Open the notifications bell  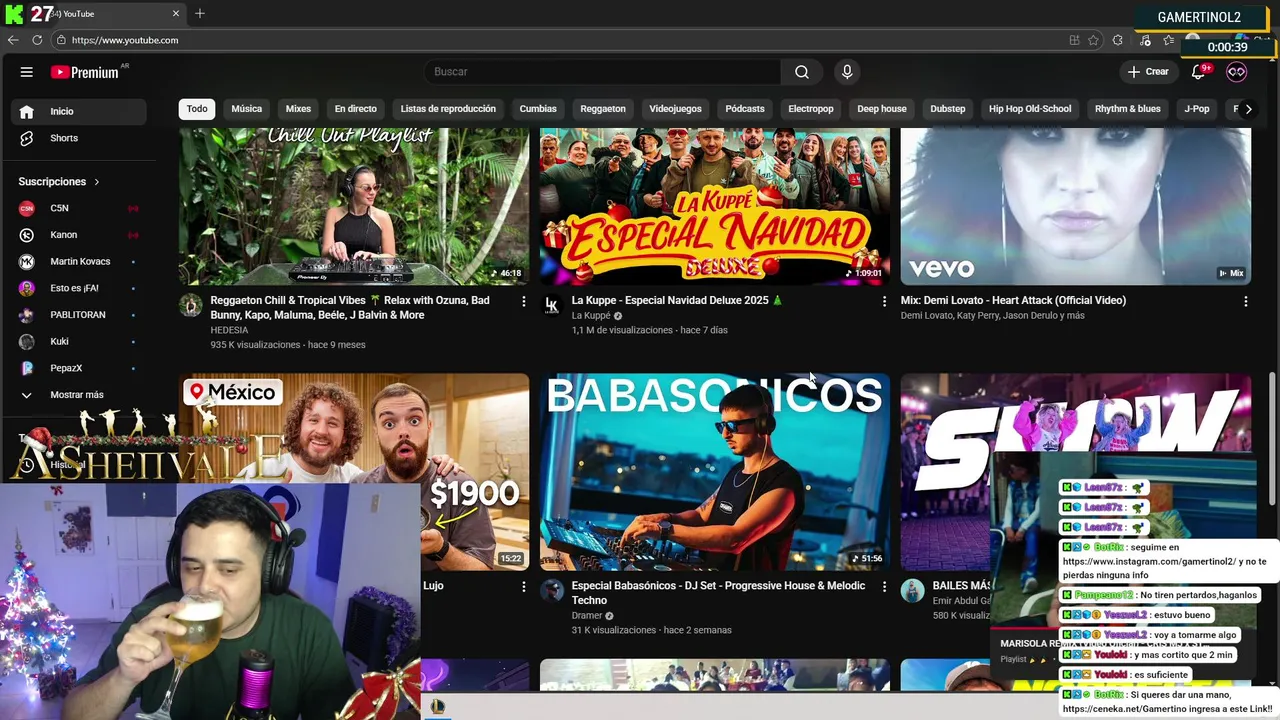coord(1199,72)
